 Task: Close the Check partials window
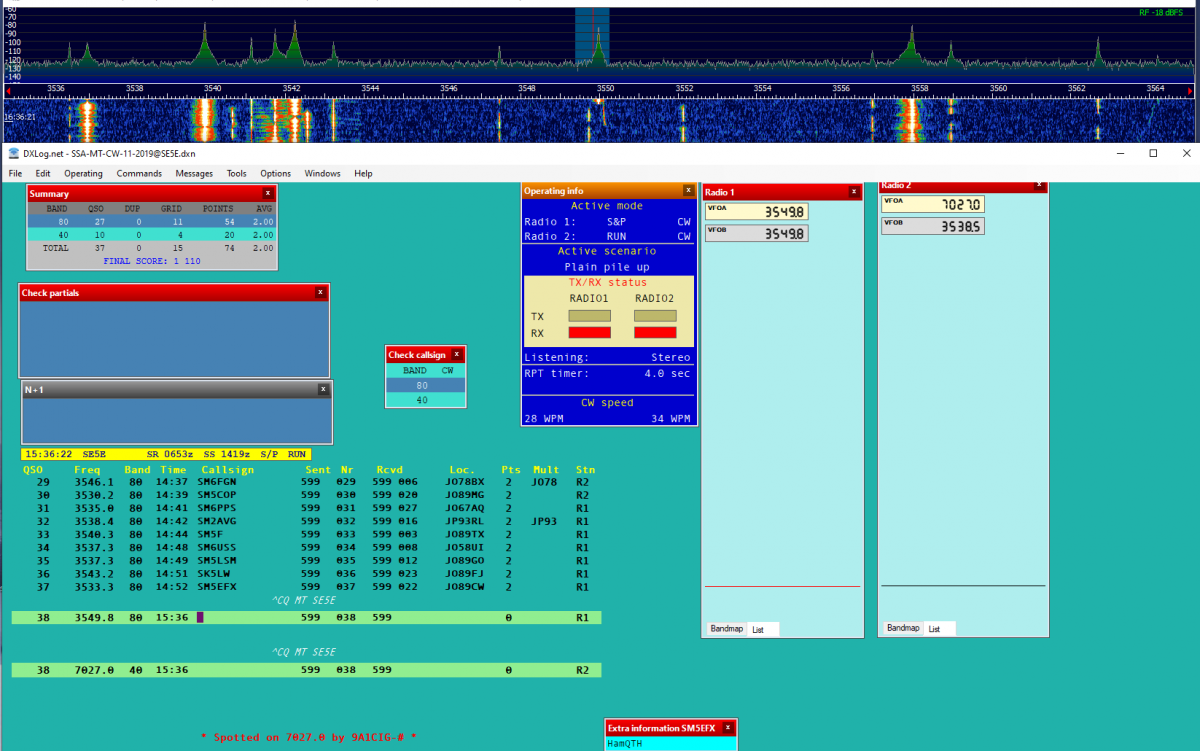[320, 292]
